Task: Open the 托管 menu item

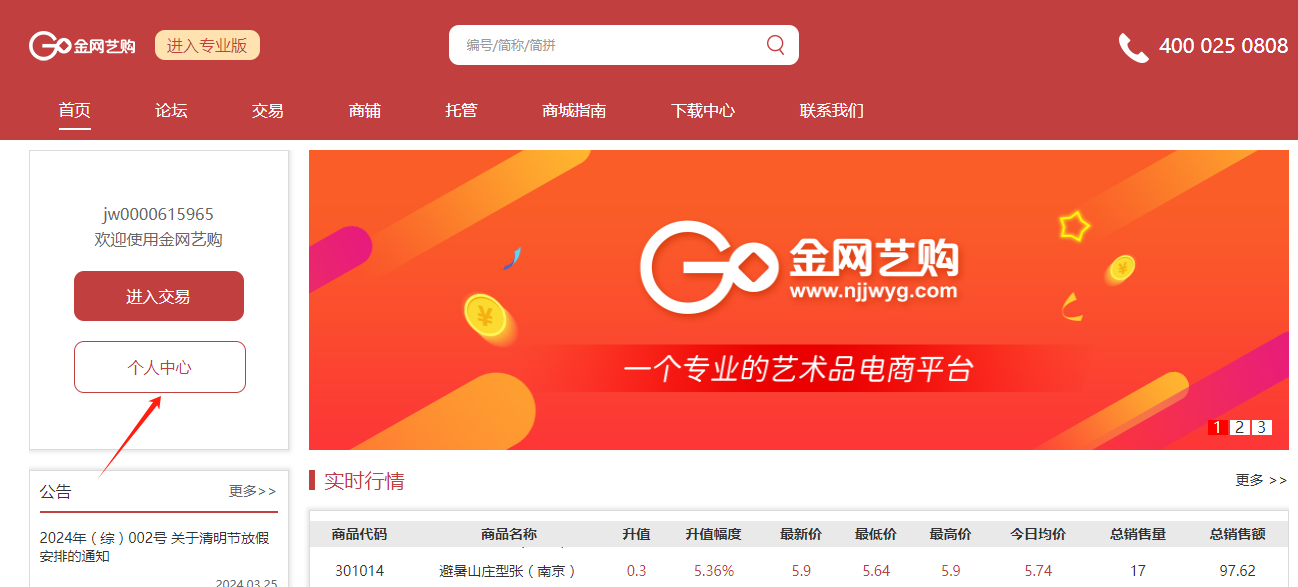Action: (x=461, y=111)
